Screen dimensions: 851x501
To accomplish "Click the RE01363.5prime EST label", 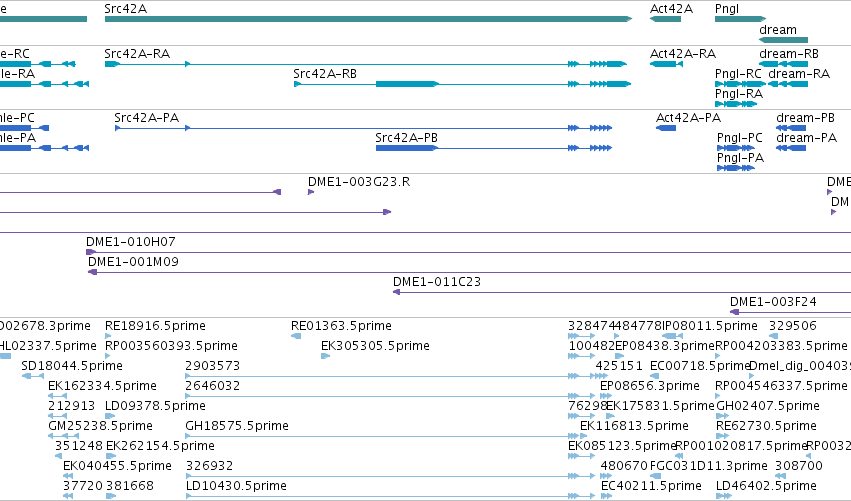I will [x=341, y=326].
